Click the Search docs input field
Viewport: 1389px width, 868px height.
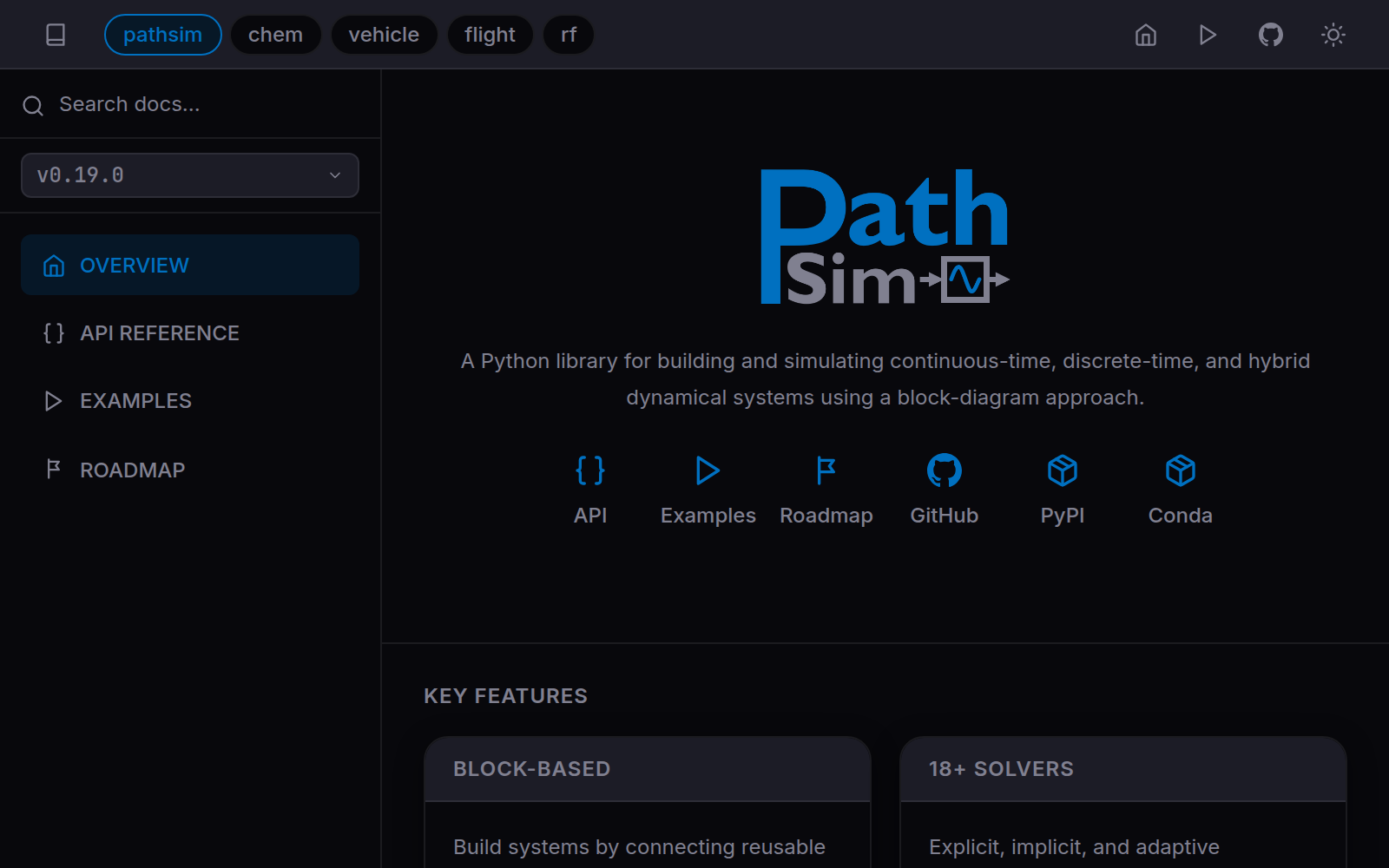(x=130, y=103)
